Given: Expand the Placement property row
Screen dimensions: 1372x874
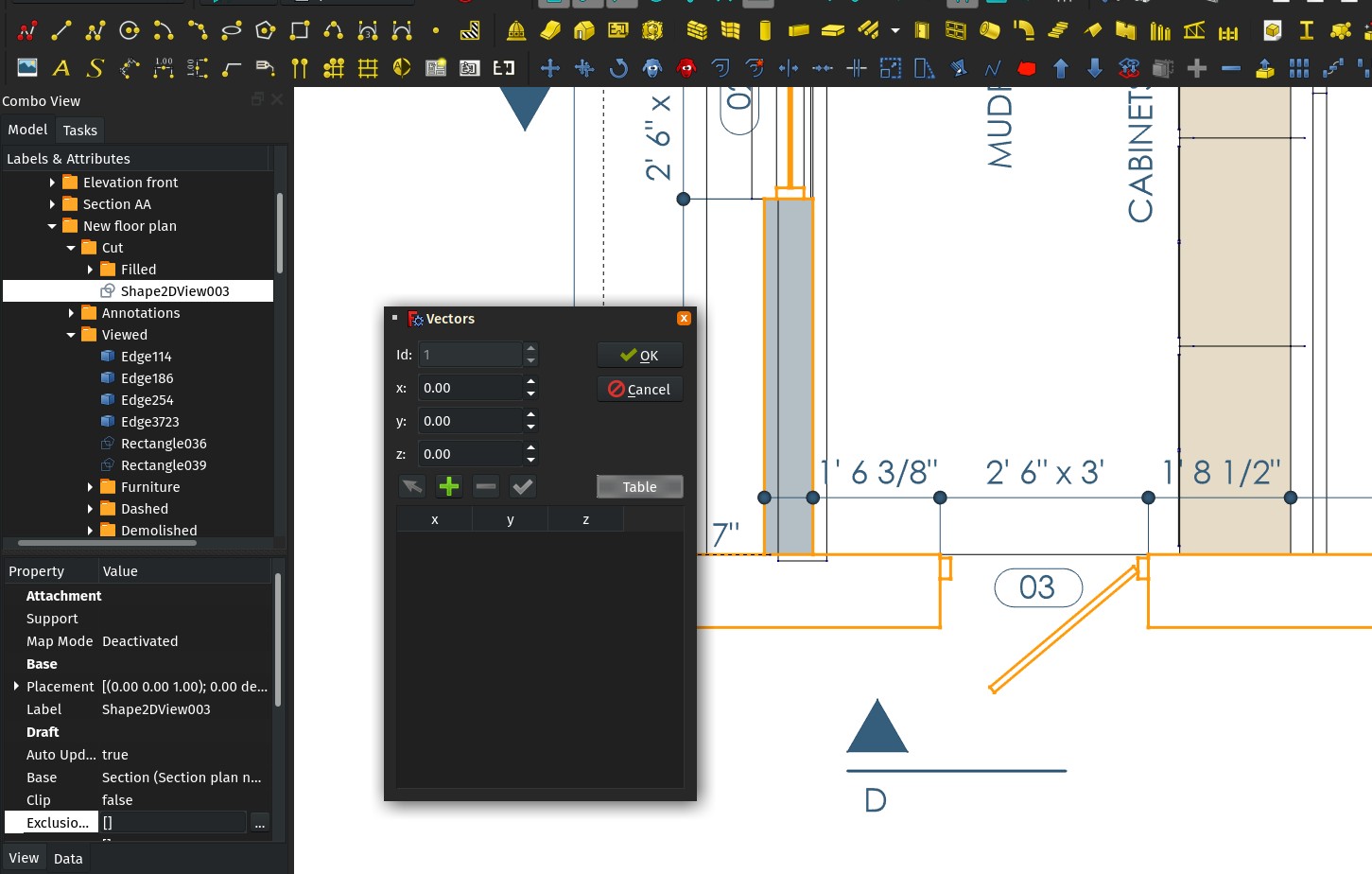Looking at the screenshot, I should coord(16,686).
